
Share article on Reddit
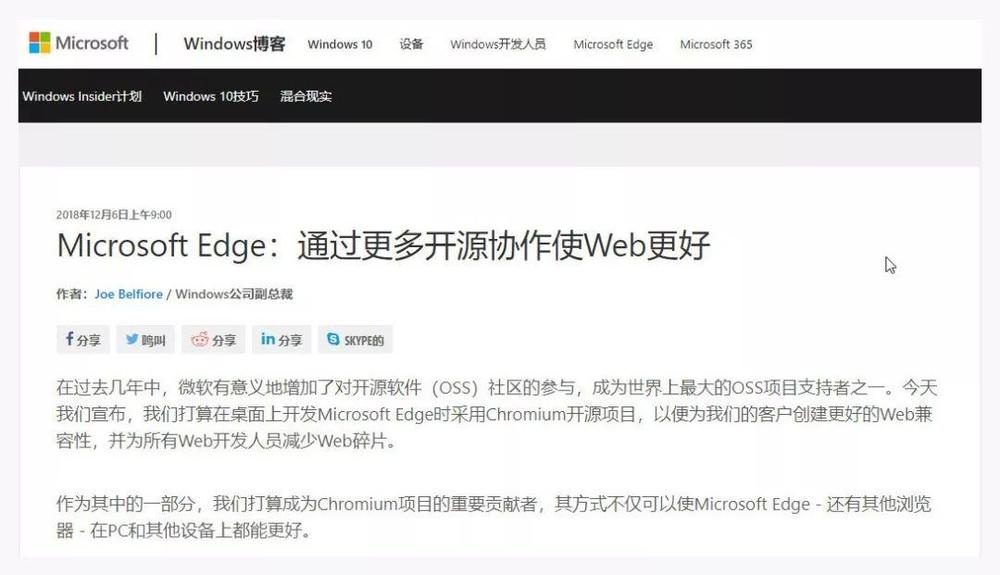[214, 339]
